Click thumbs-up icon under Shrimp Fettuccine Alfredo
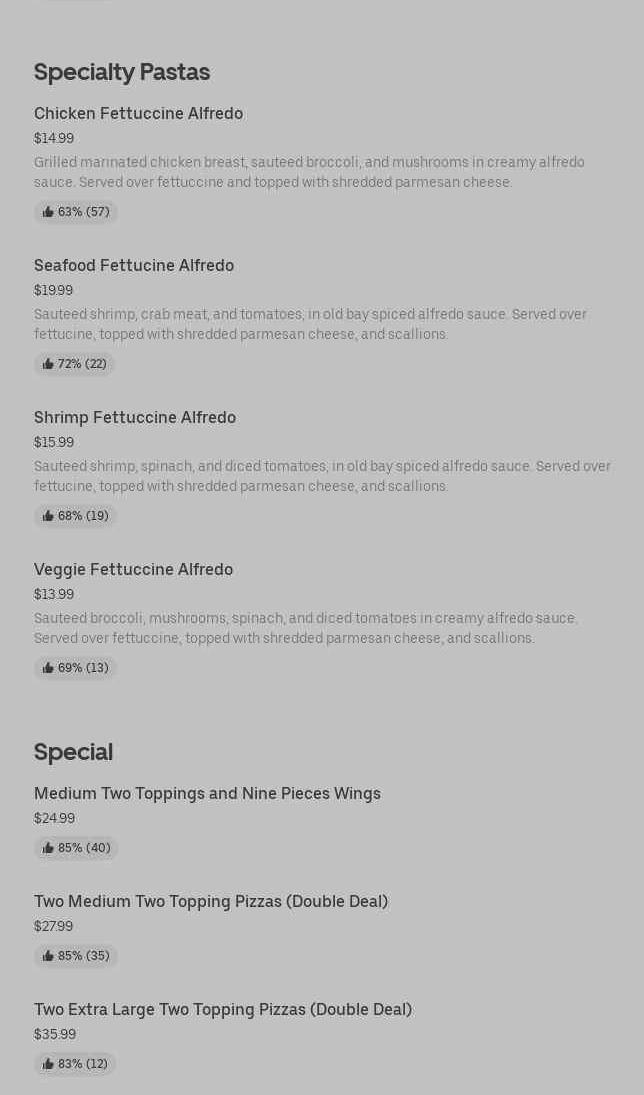Viewport: 644px width, 1095px height. tap(48, 516)
